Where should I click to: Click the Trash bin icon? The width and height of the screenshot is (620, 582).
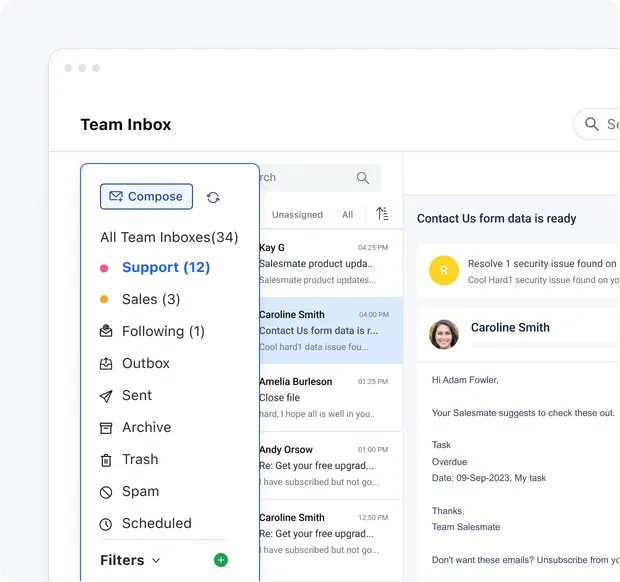106,460
